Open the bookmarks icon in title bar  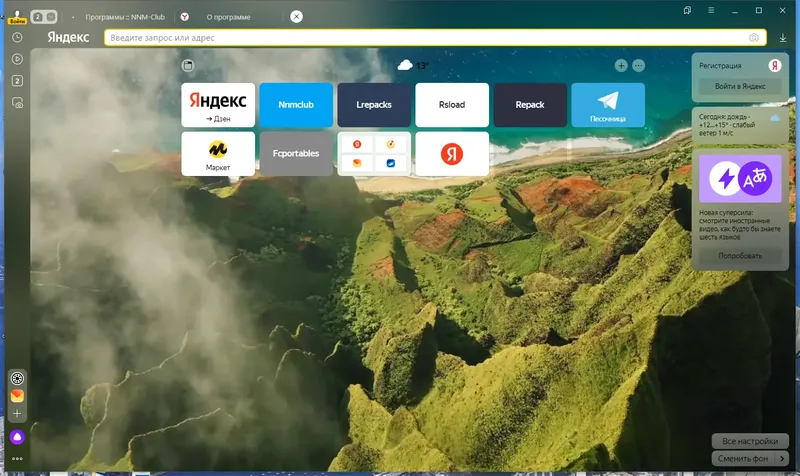(x=687, y=10)
